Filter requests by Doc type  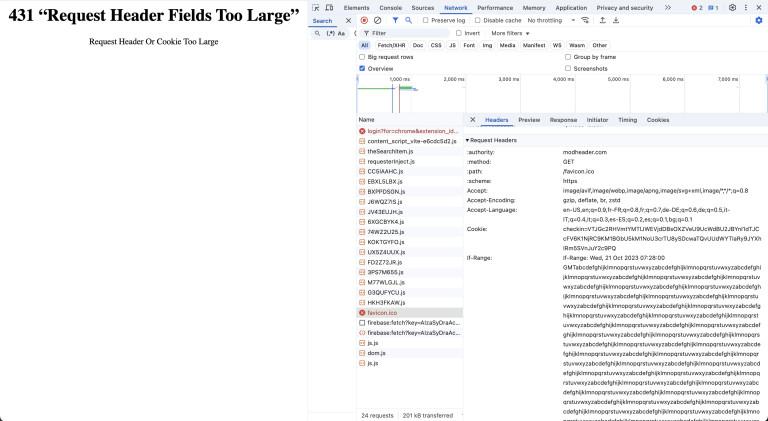(x=418, y=45)
